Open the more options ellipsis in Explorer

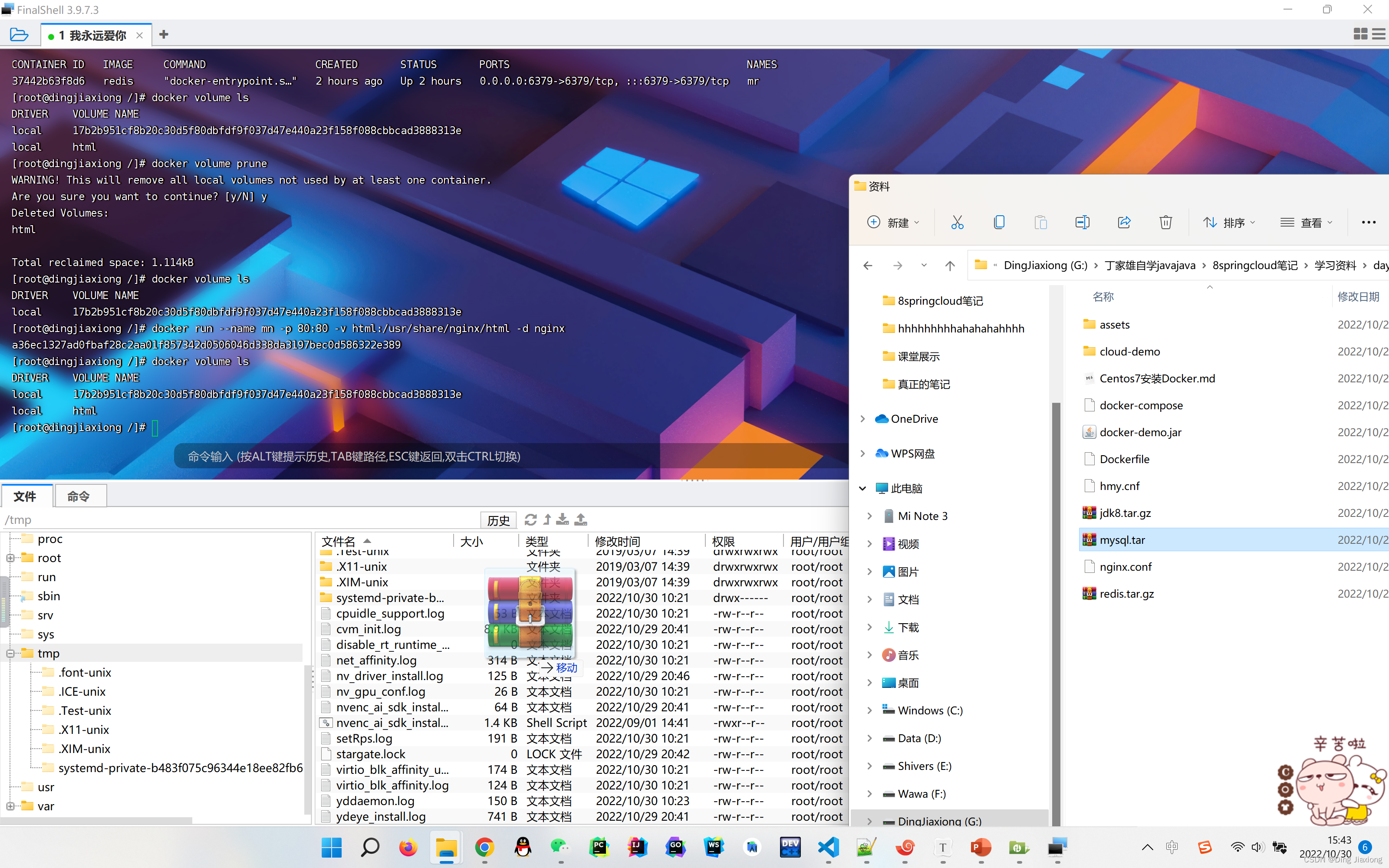pos(1368,222)
